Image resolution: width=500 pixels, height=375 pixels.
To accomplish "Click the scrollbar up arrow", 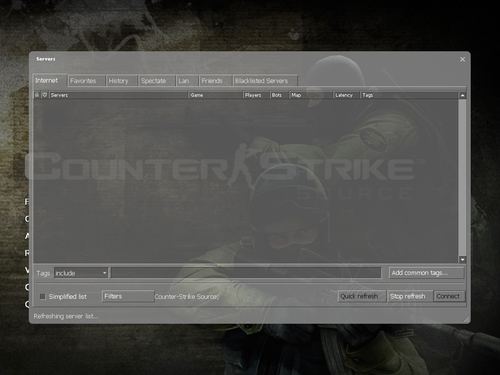I will pos(462,95).
